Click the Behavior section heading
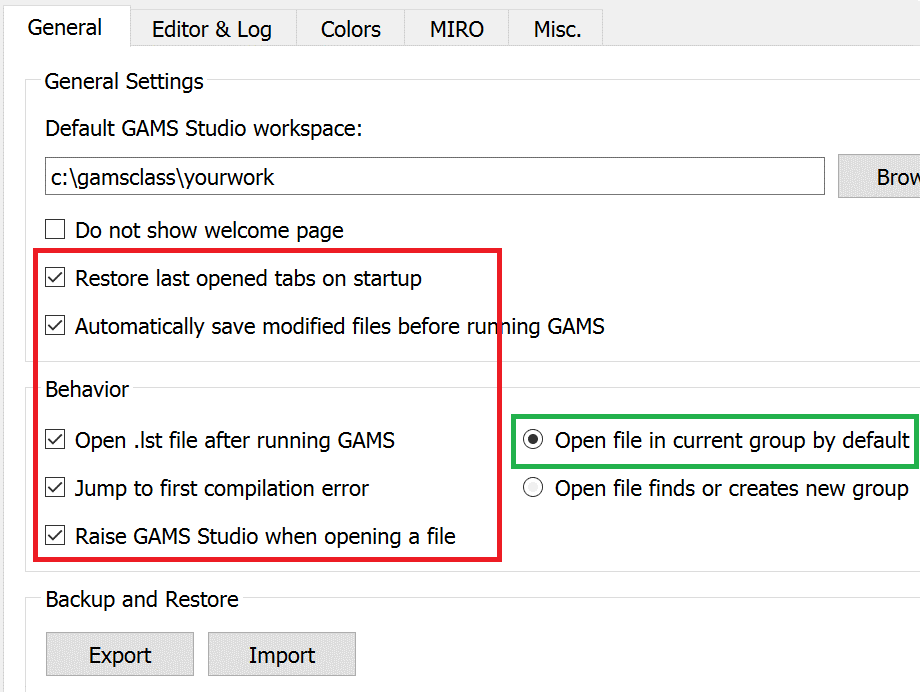Image resolution: width=920 pixels, height=692 pixels. [x=87, y=389]
